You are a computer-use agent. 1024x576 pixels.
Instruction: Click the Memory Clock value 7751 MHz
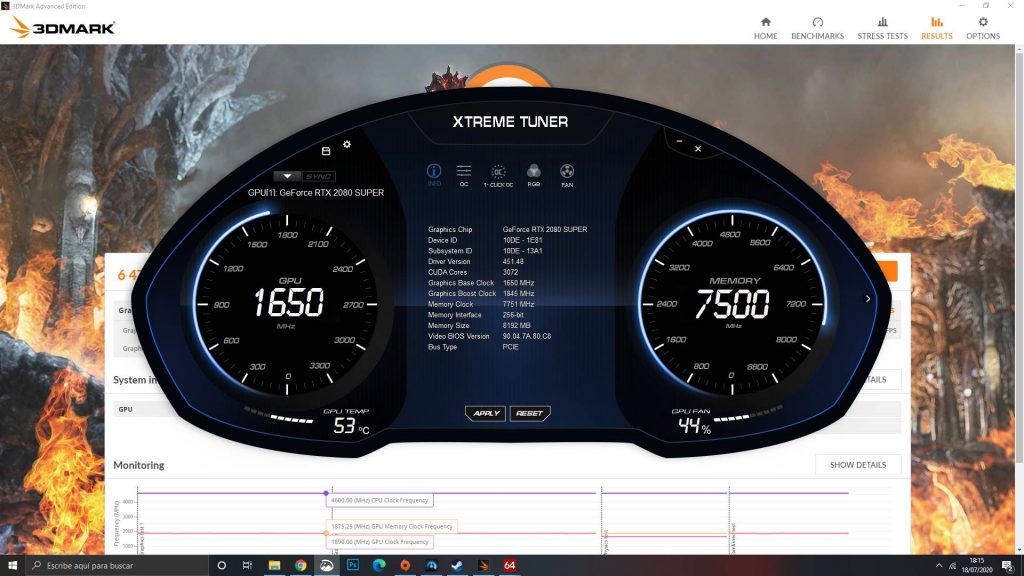[519, 304]
